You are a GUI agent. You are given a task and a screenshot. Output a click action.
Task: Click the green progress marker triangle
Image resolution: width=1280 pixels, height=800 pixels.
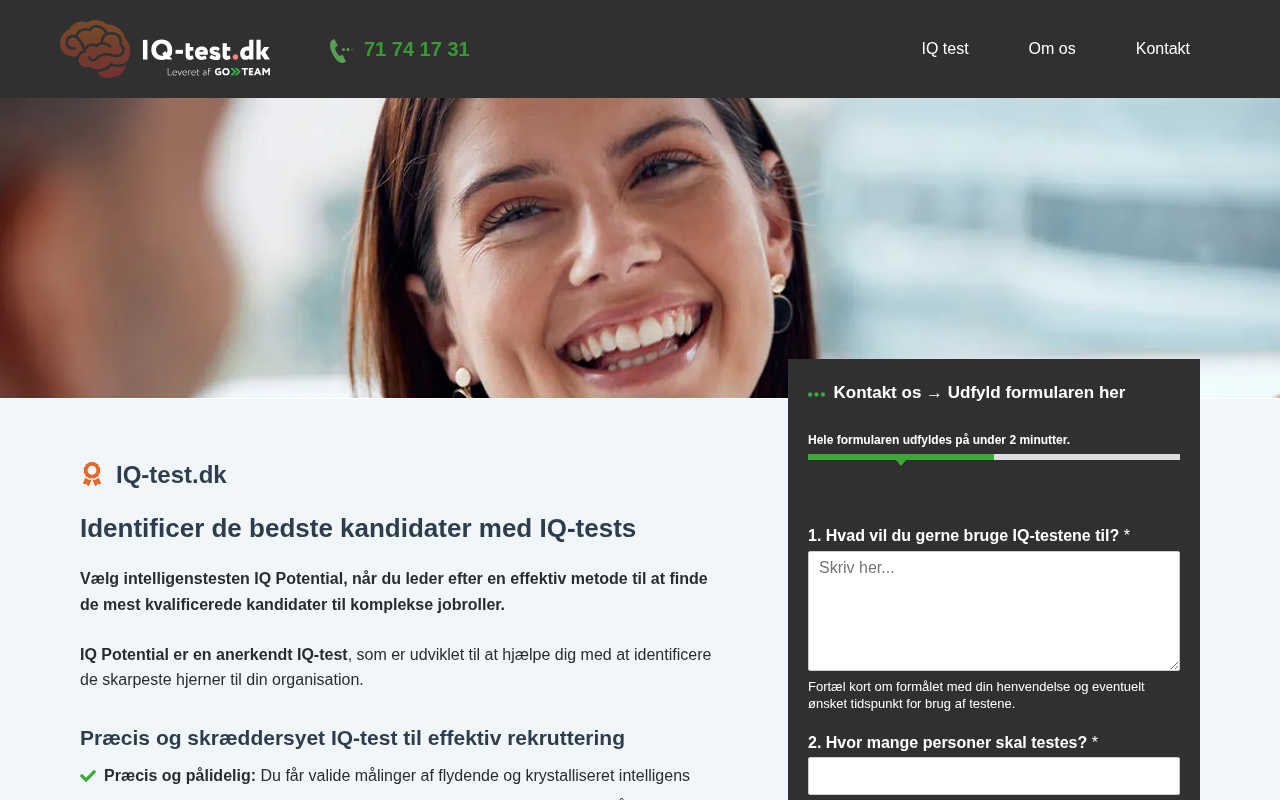point(901,462)
